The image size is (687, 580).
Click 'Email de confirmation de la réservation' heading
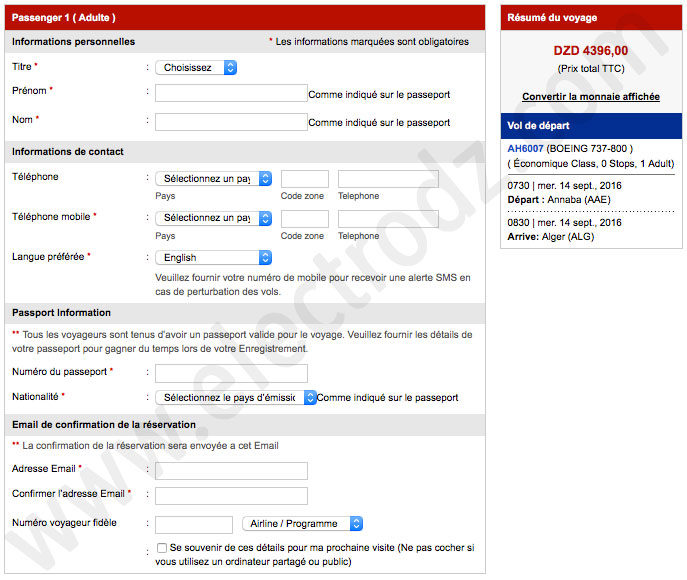pyautogui.click(x=104, y=424)
